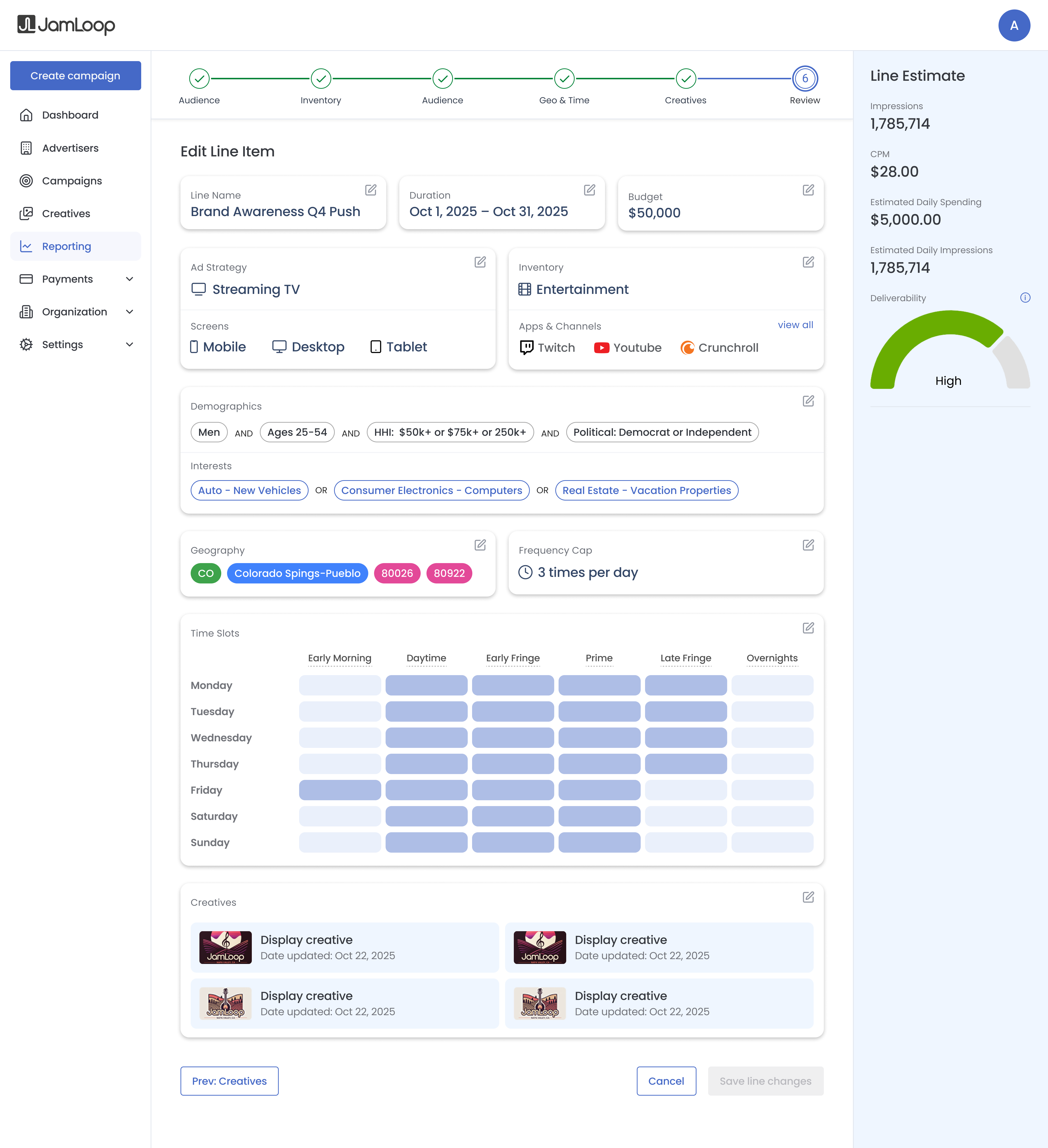Open Campaigns in the sidebar

72,180
